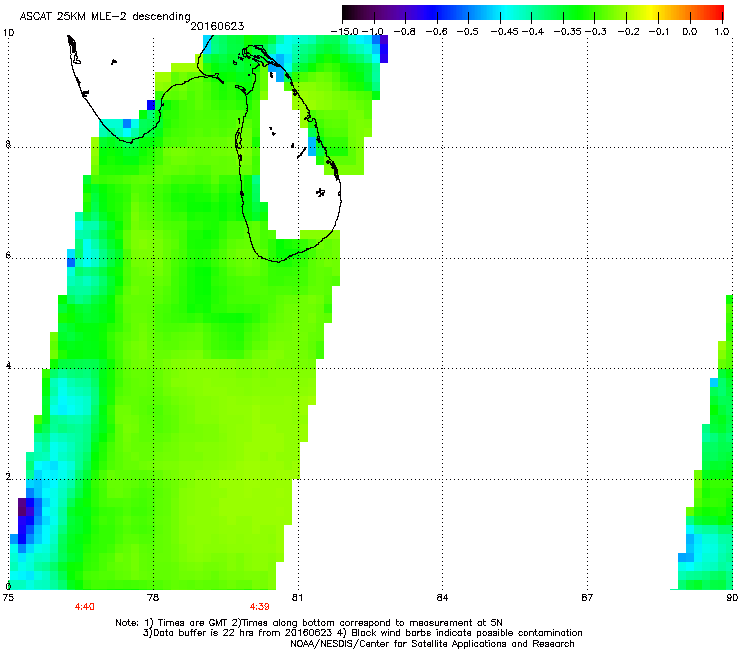This screenshot has height=650, width=740.
Task: Click latitude axis label 6
Action: tap(8, 255)
